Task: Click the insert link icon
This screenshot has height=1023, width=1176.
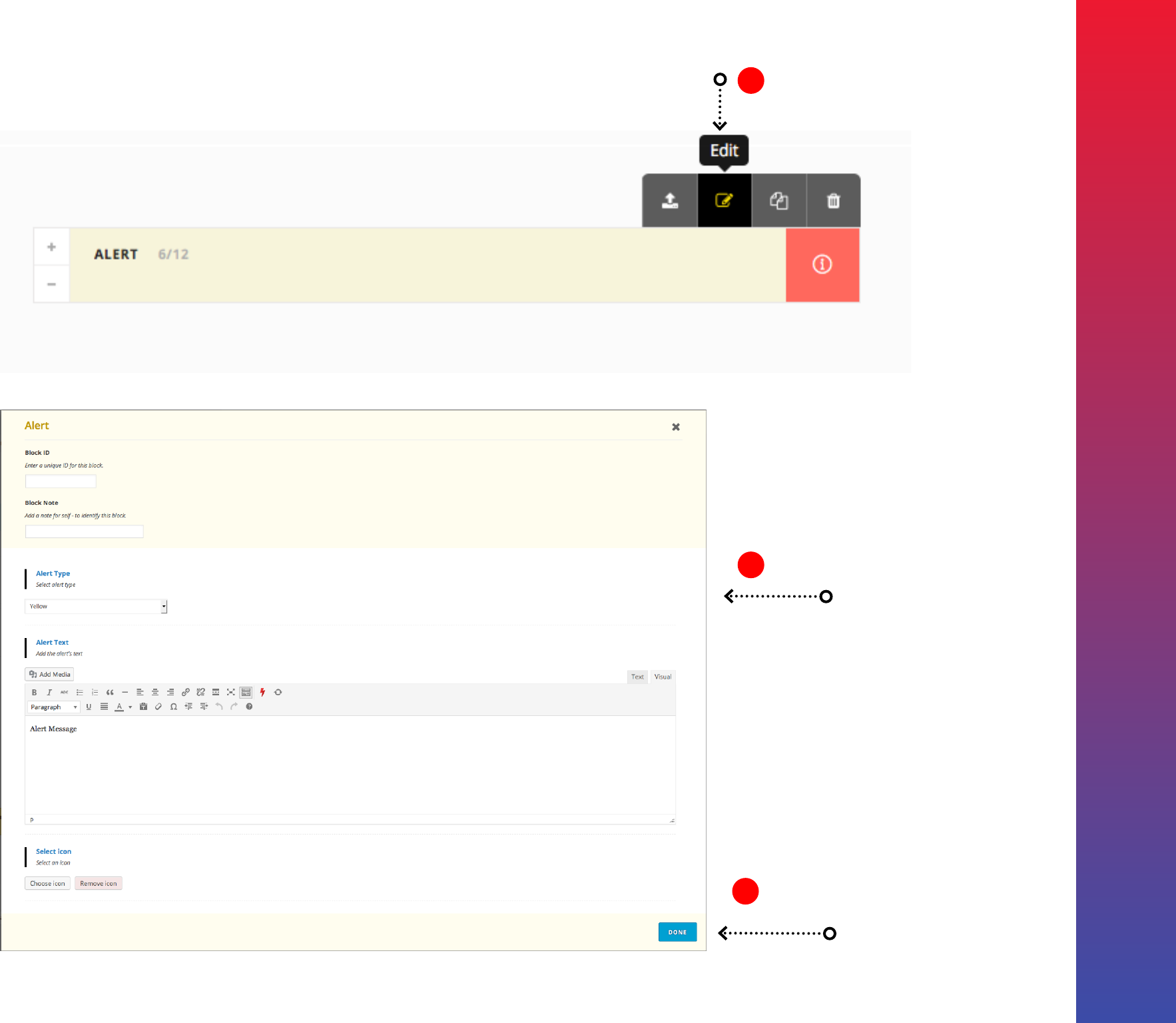Action: tap(186, 692)
